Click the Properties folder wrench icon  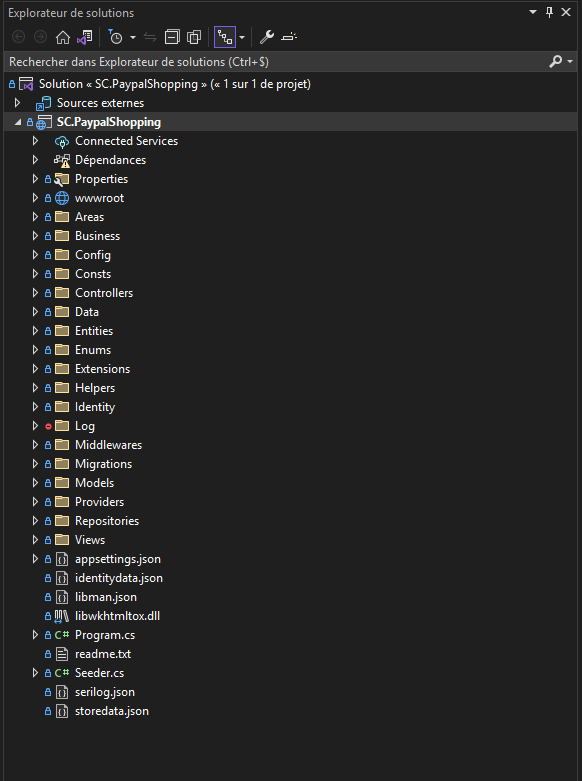[62, 179]
